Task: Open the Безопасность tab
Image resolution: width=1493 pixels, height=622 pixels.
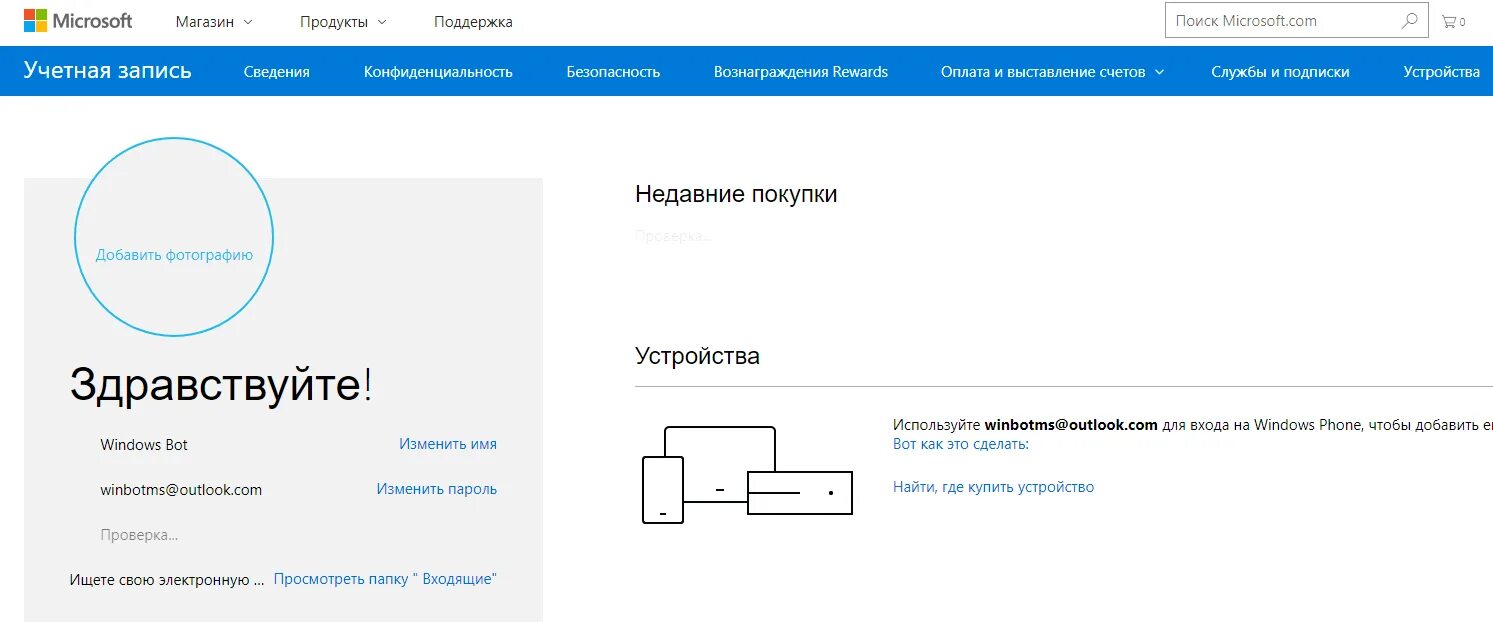Action: [x=613, y=71]
